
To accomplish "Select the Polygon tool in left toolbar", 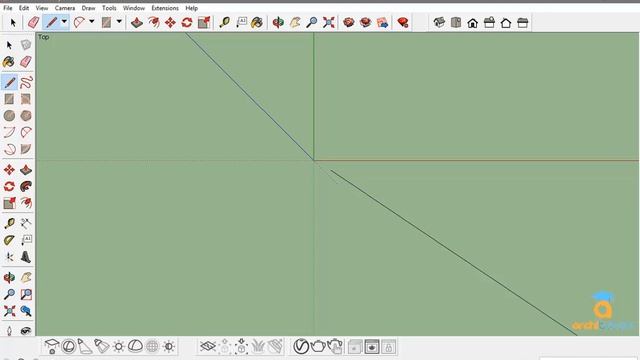I will click(26, 116).
